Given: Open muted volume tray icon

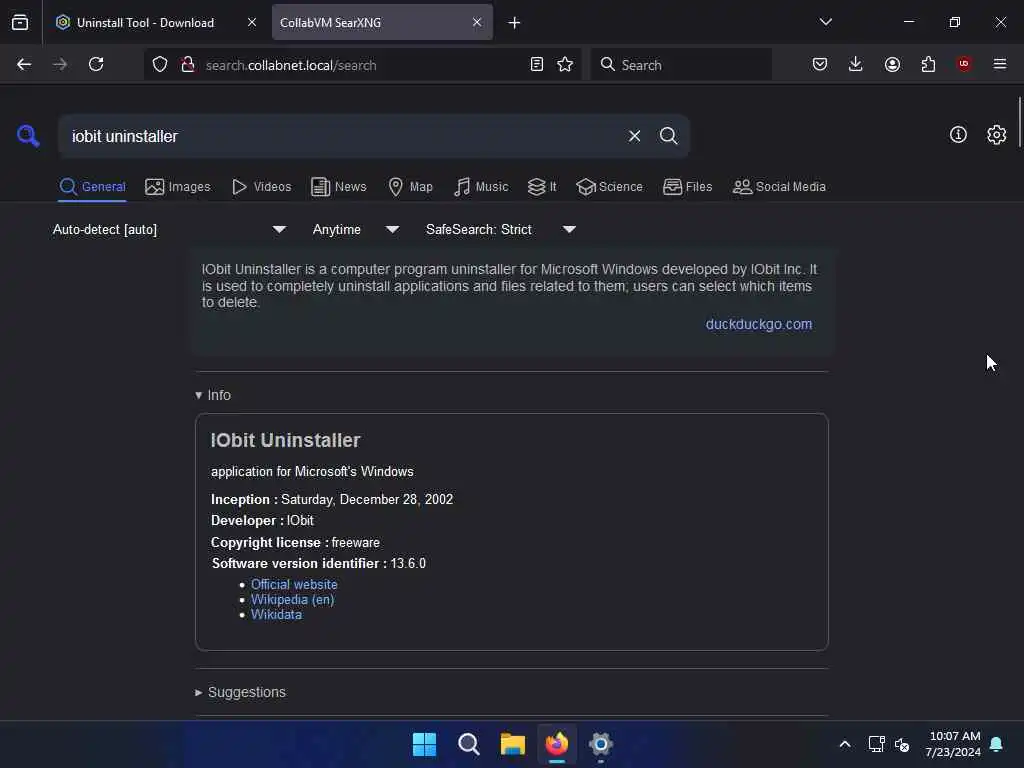Looking at the screenshot, I should [x=902, y=744].
